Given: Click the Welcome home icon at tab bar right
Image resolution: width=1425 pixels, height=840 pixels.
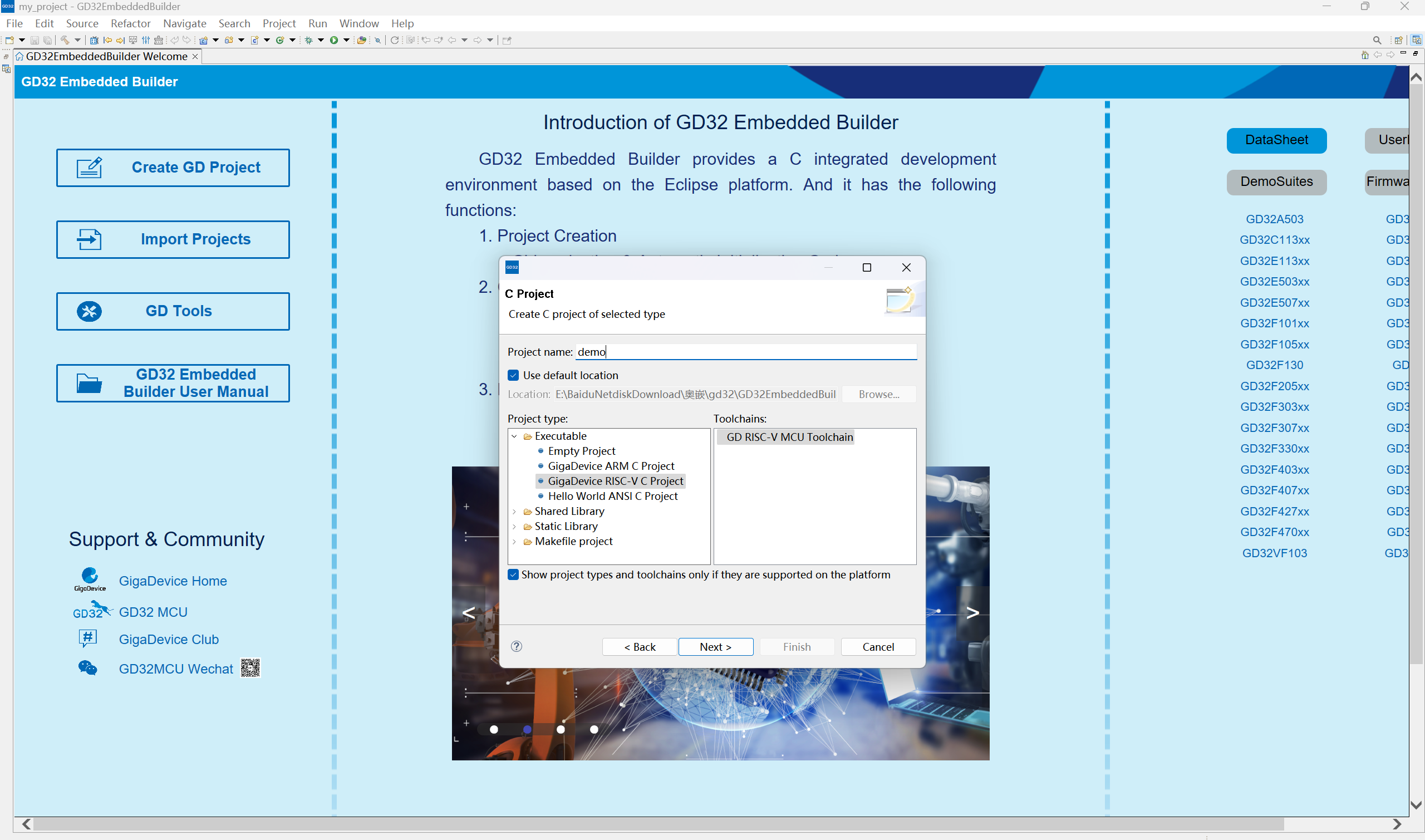Looking at the screenshot, I should point(1364,55).
